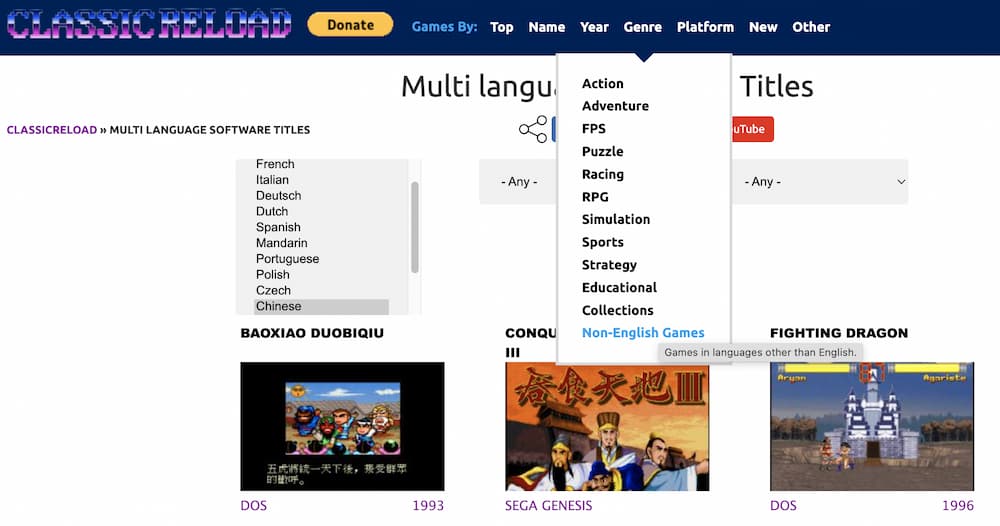This screenshot has height=526, width=1000.
Task: Choose Simulation genre
Action: pos(616,219)
